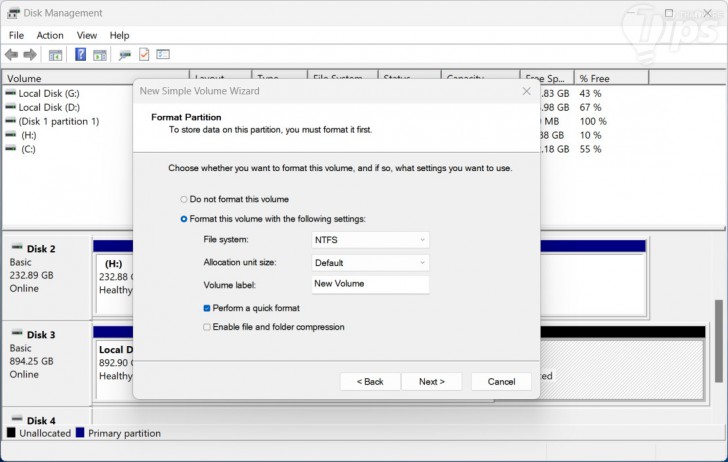Click the drive icon beside Local Disk (G:)
The image size is (728, 462).
coord(10,93)
